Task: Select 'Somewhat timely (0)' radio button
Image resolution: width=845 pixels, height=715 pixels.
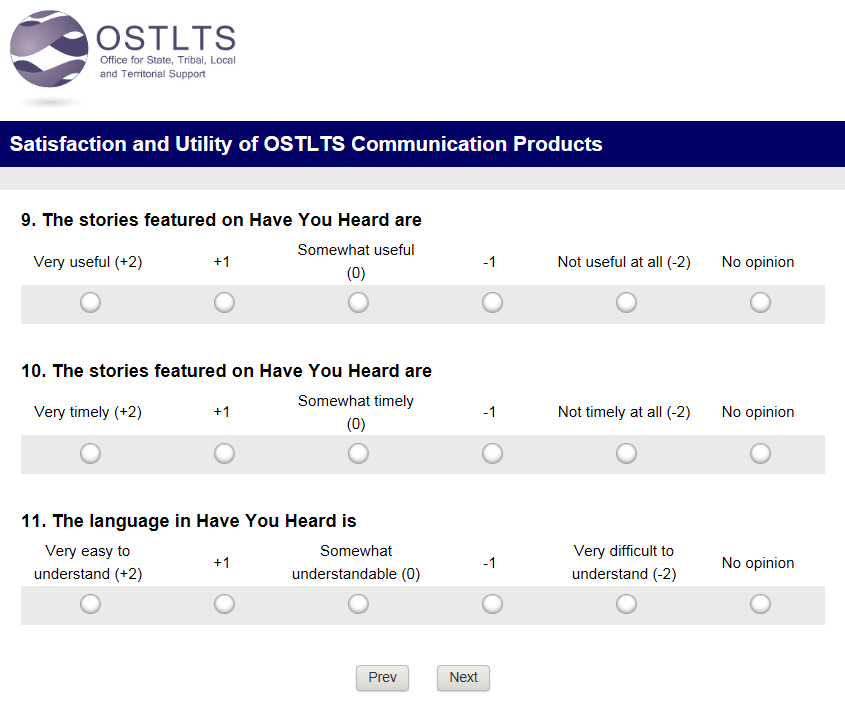Action: click(x=358, y=454)
